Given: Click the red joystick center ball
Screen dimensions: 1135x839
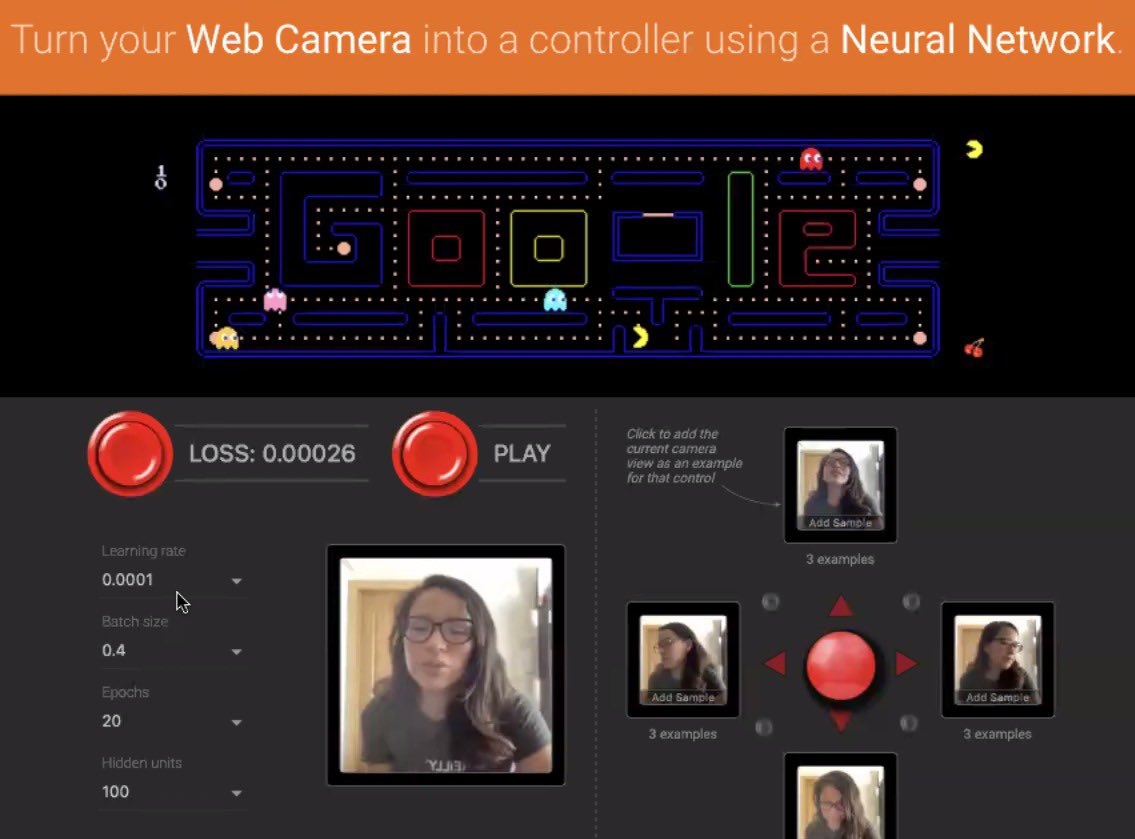Looking at the screenshot, I should tap(840, 665).
